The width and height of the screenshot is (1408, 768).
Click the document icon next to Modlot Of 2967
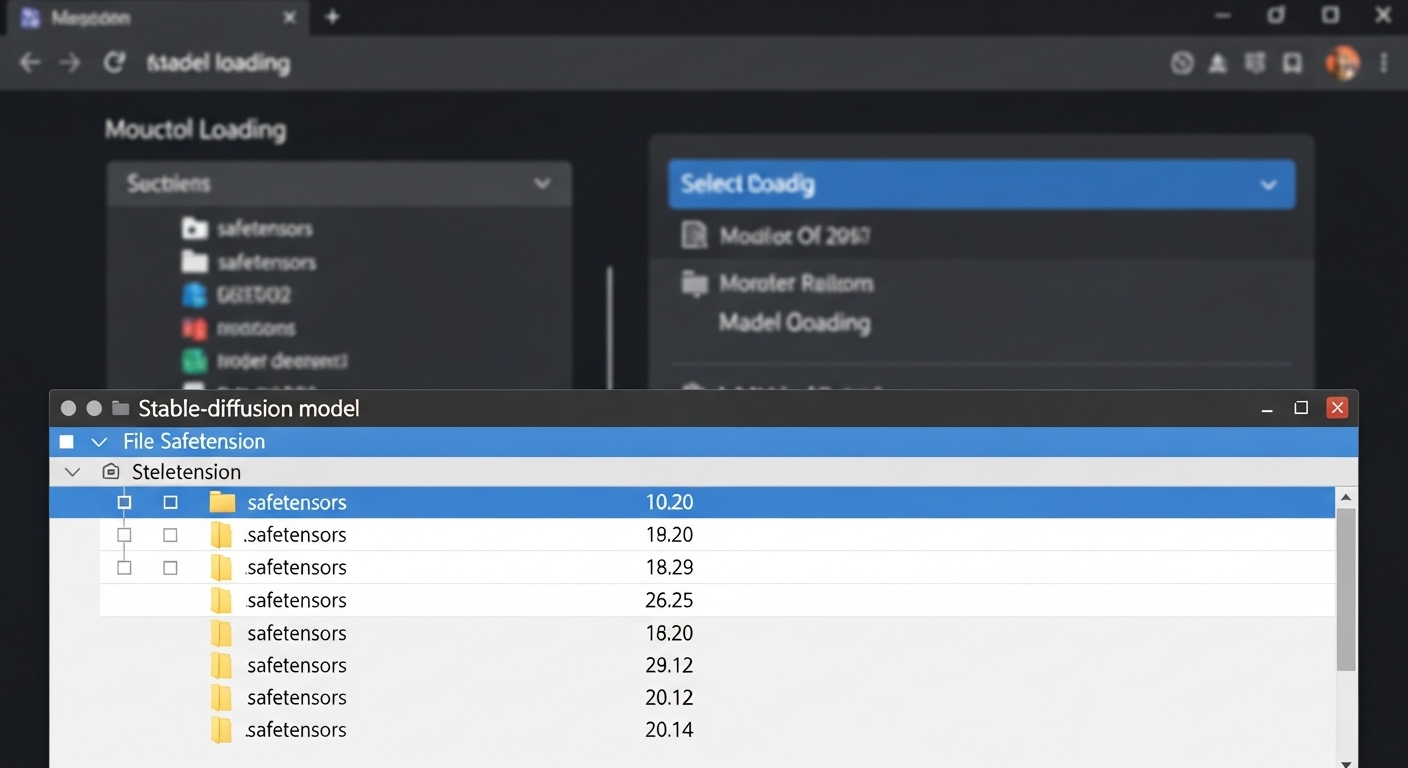point(693,236)
